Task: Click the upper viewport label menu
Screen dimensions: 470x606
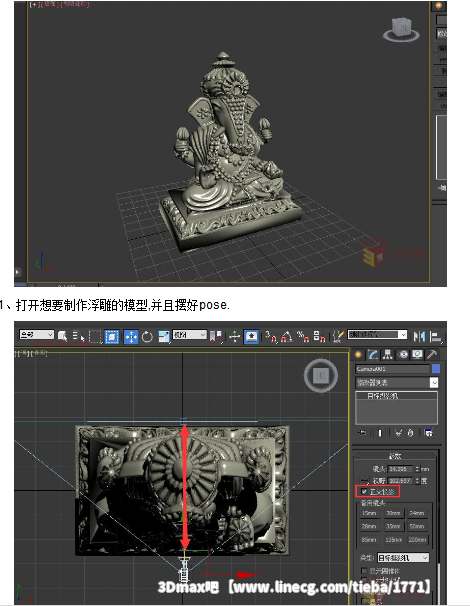Action: tap(60, 5)
